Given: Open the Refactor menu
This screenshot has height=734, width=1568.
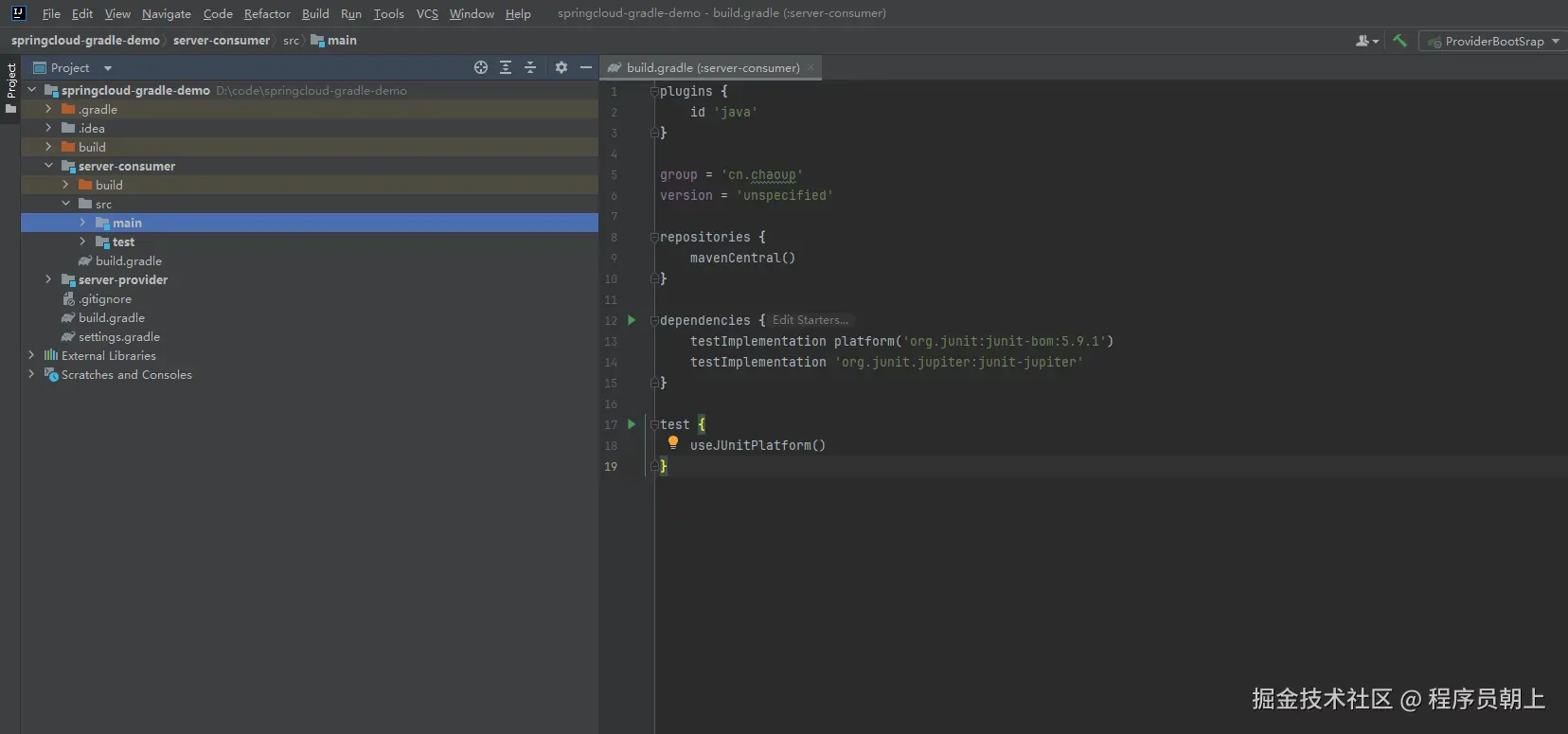Looking at the screenshot, I should pos(267,13).
